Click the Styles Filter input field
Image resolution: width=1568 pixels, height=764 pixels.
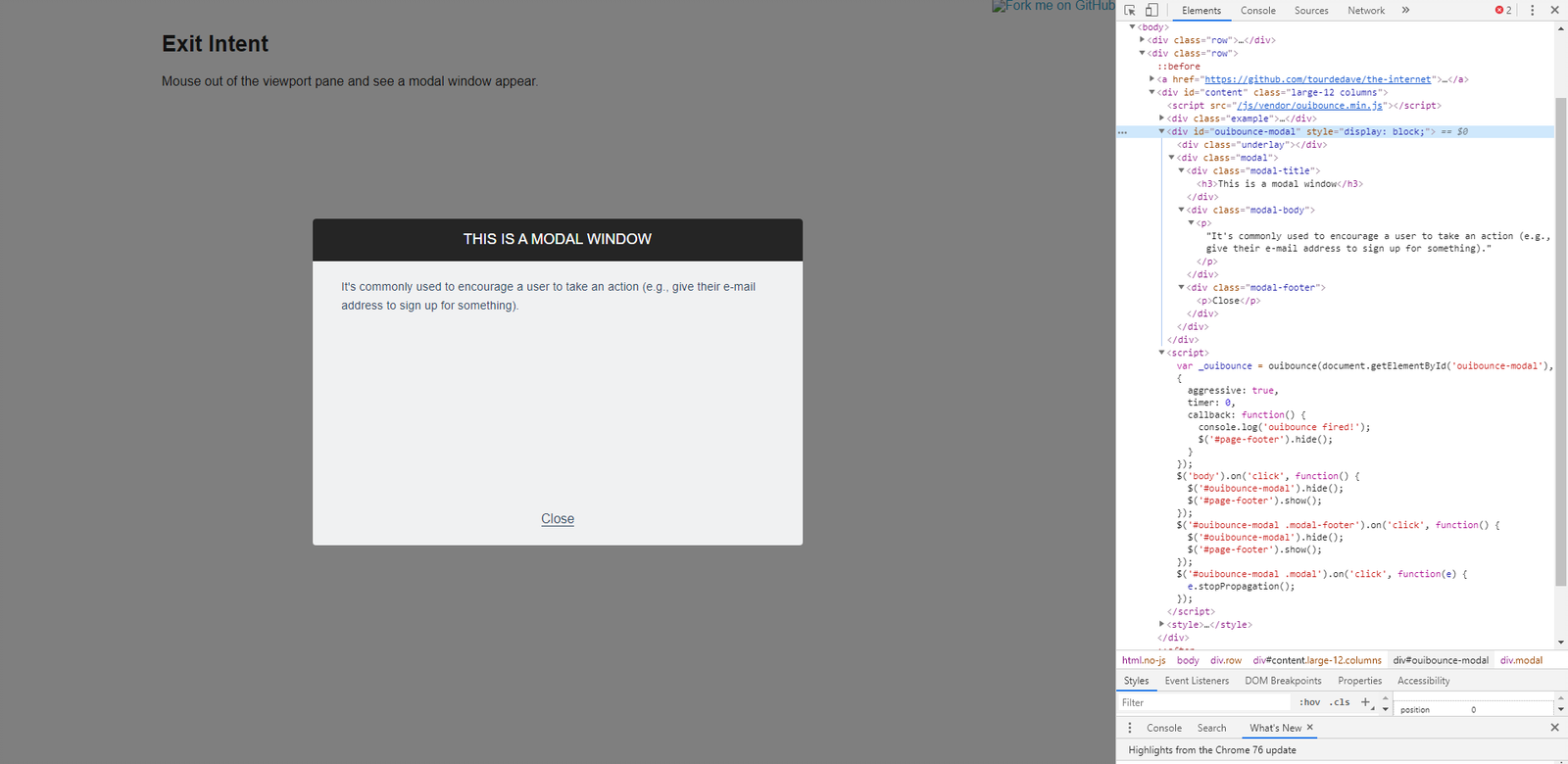click(1205, 702)
